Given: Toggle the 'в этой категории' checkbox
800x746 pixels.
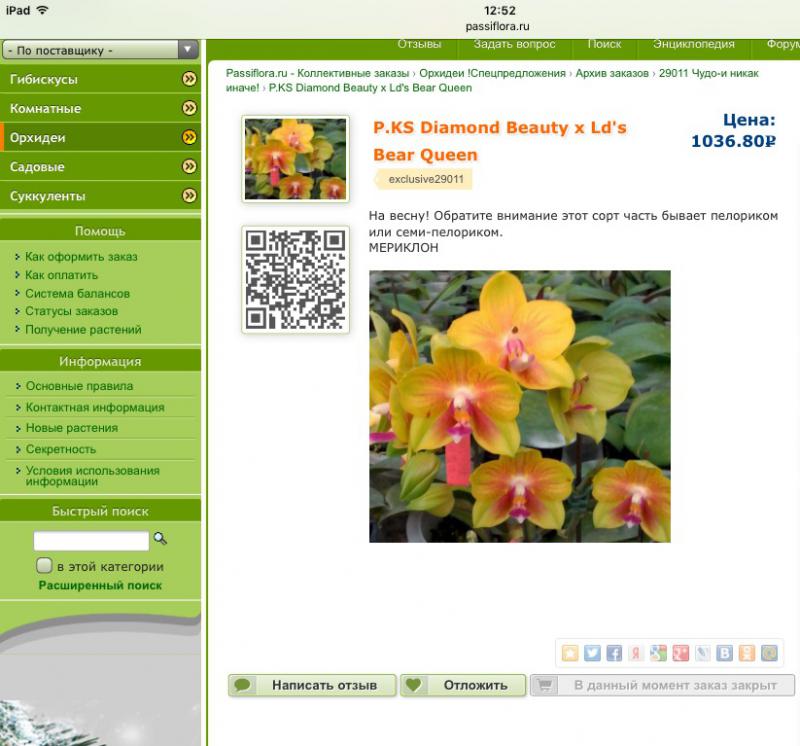Looking at the screenshot, I should coord(44,566).
